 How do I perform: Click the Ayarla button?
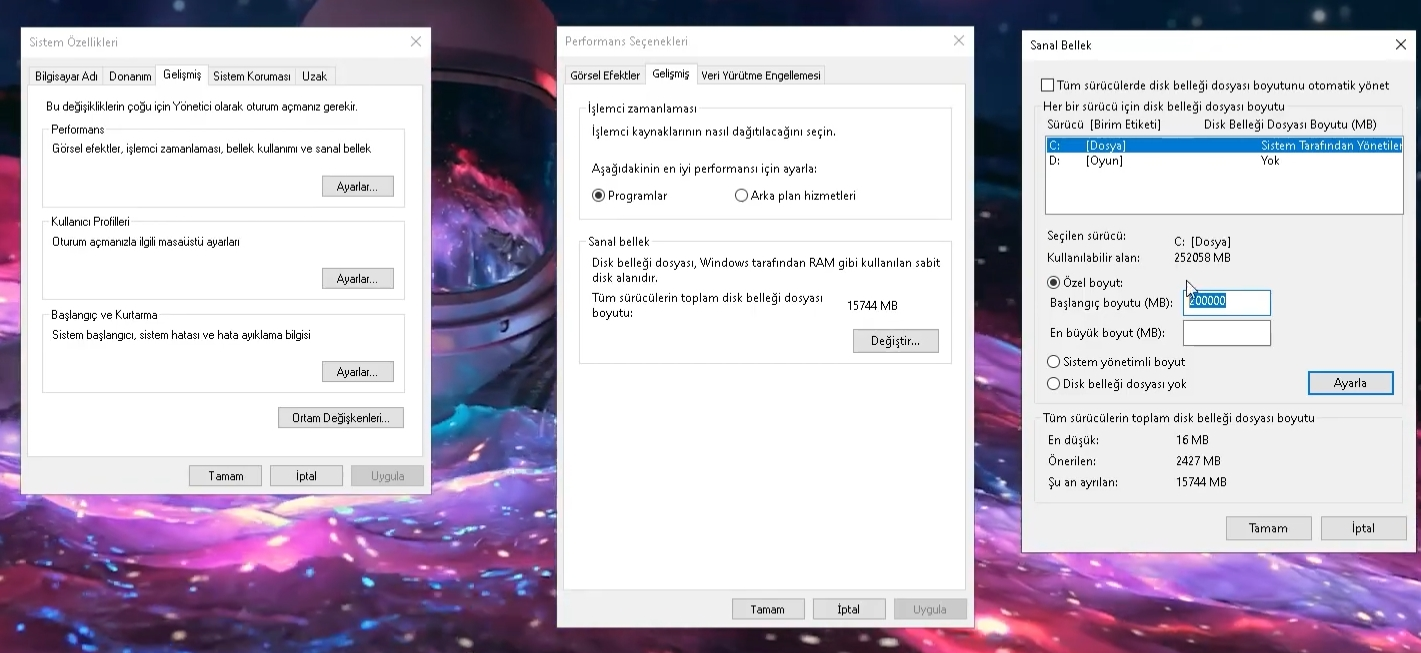(x=1350, y=383)
